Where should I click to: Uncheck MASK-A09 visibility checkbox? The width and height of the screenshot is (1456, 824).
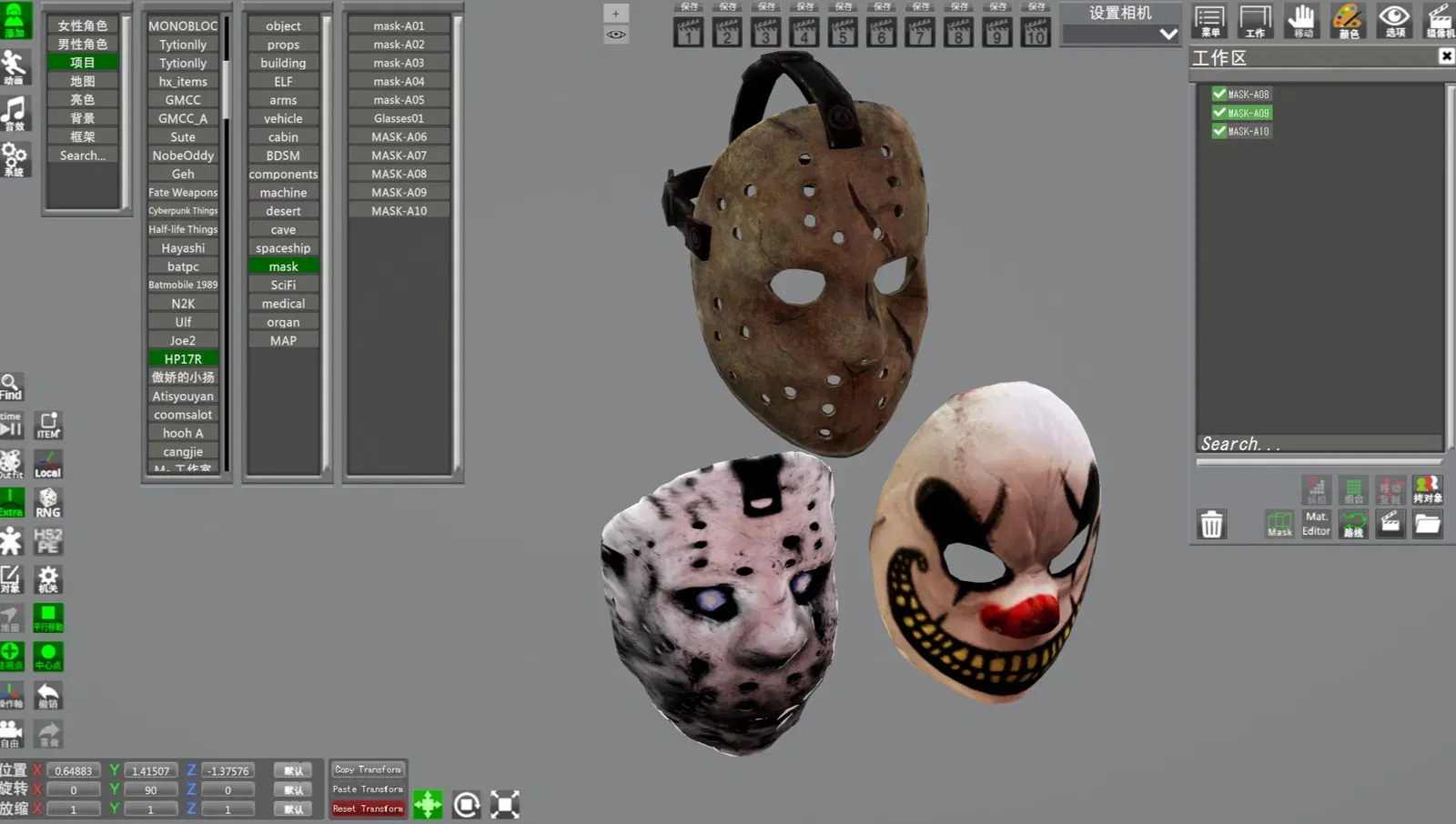click(1218, 113)
